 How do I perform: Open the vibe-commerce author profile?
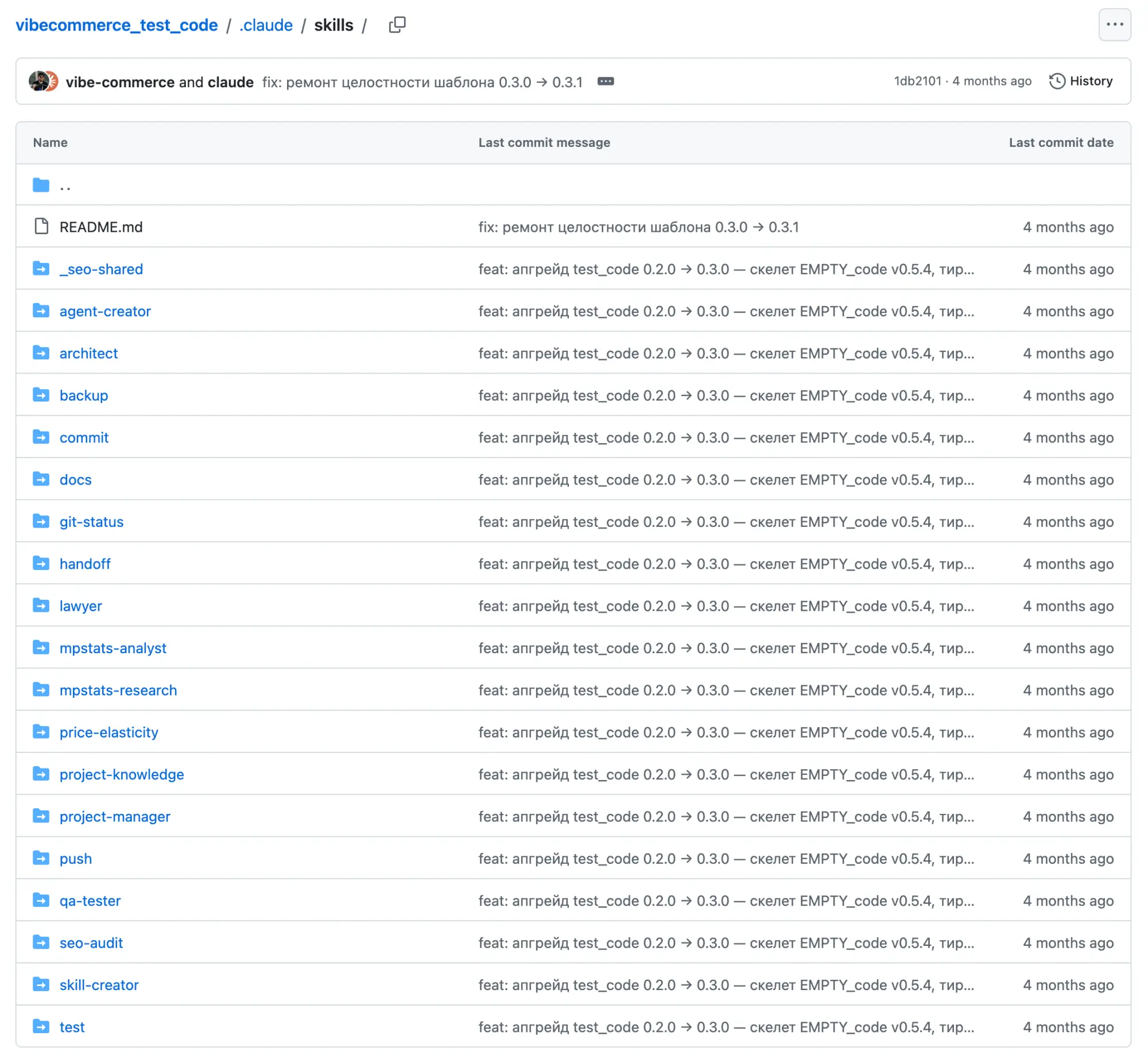point(120,82)
